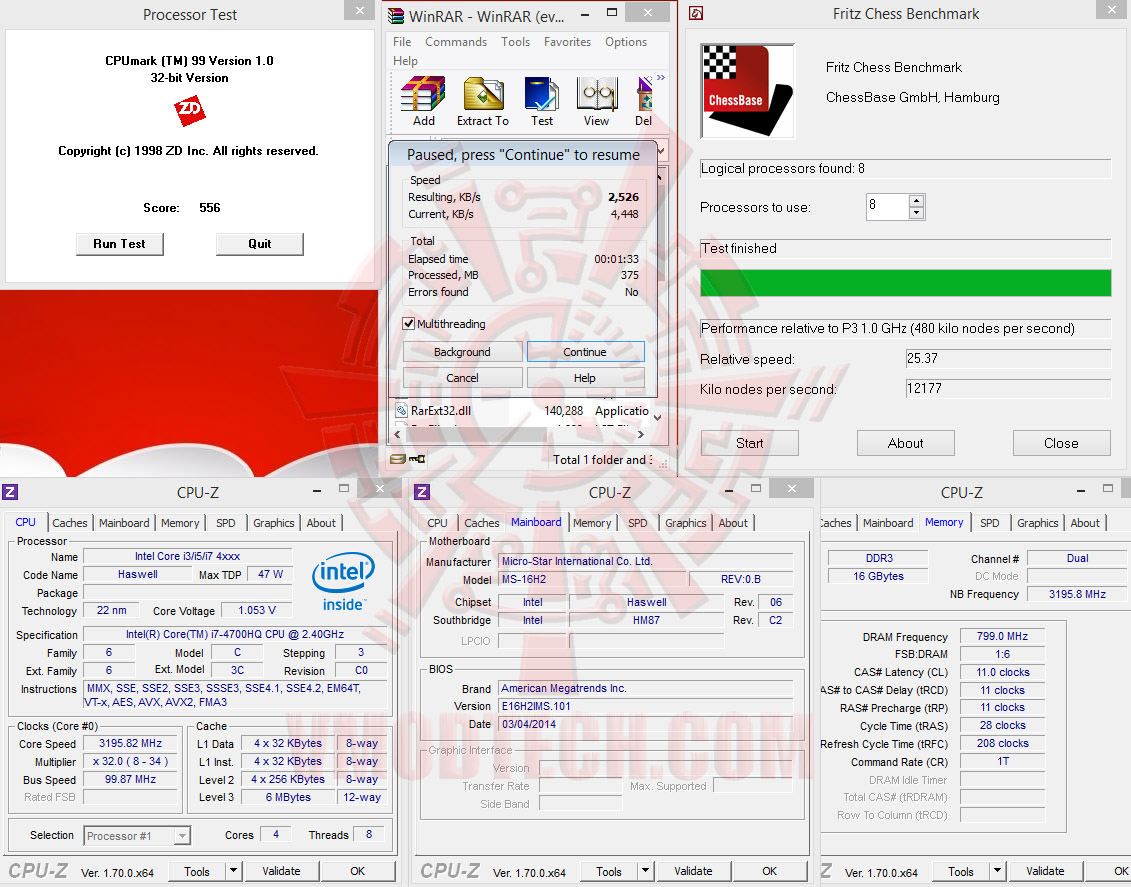Click About in Fritz Chess Benchmark
This screenshot has width=1131, height=887.
coord(905,443)
